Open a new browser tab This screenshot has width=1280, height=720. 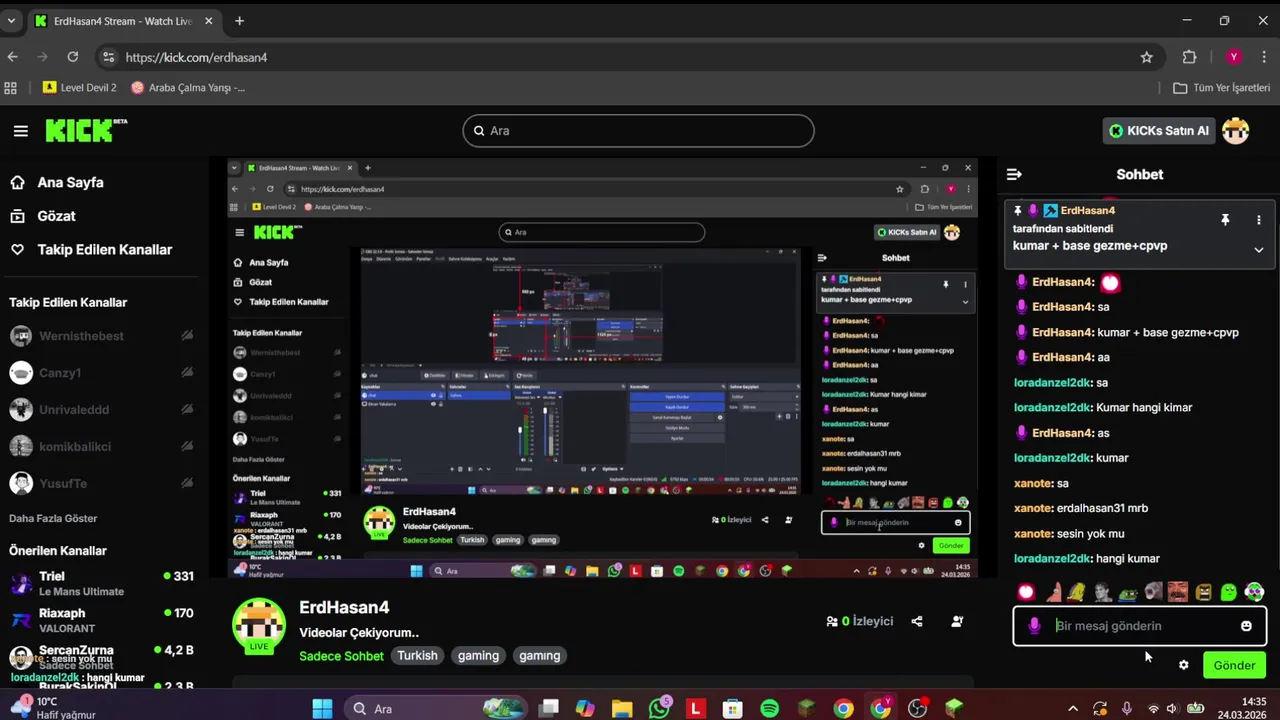tap(239, 21)
